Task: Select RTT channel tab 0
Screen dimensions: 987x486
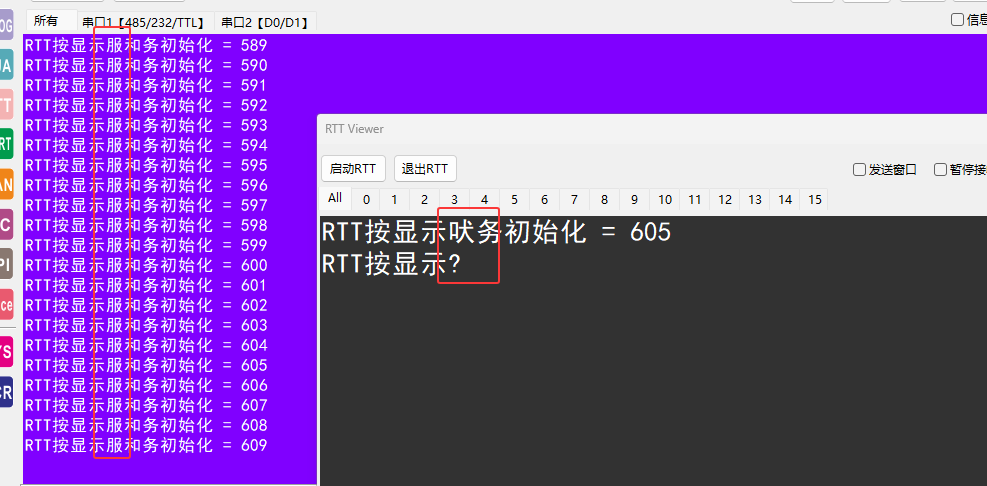Action: coord(367,200)
